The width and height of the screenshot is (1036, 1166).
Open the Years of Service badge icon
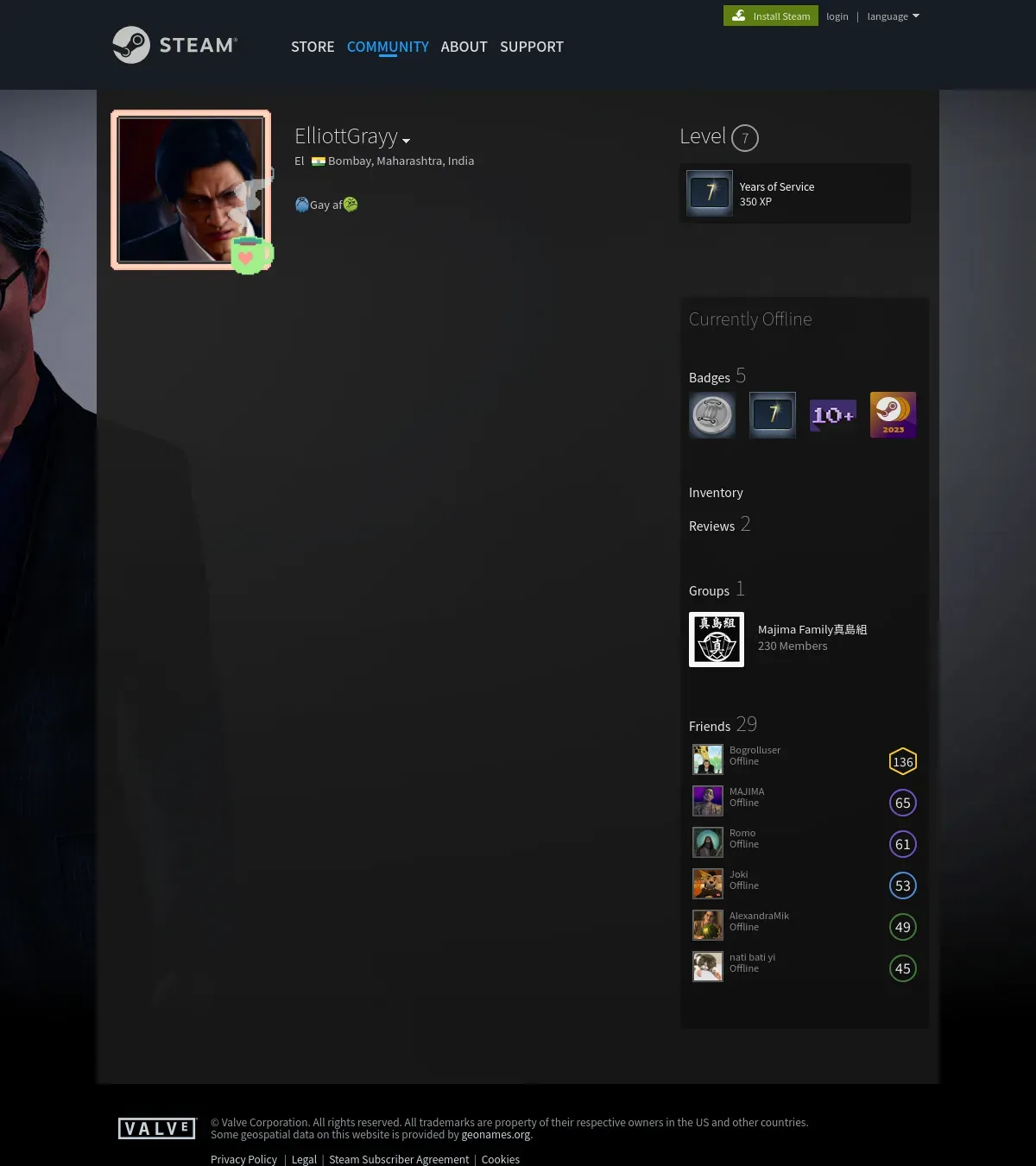click(x=710, y=193)
